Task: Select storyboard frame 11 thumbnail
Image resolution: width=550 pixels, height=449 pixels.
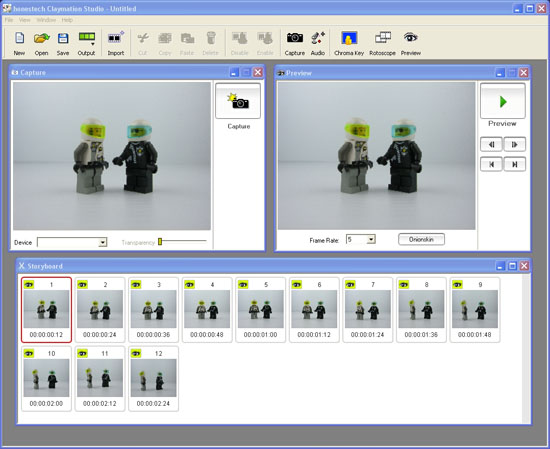Action: tap(100, 378)
